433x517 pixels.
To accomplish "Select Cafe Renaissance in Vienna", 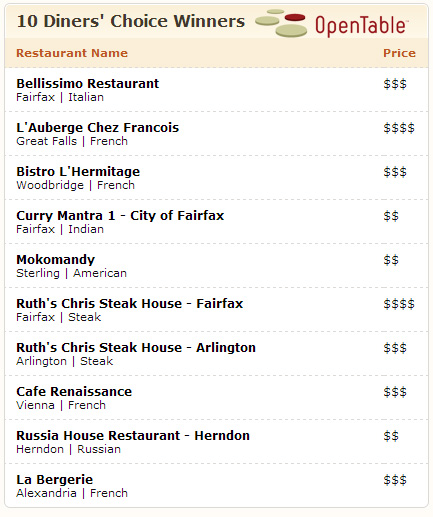I will click(74, 392).
